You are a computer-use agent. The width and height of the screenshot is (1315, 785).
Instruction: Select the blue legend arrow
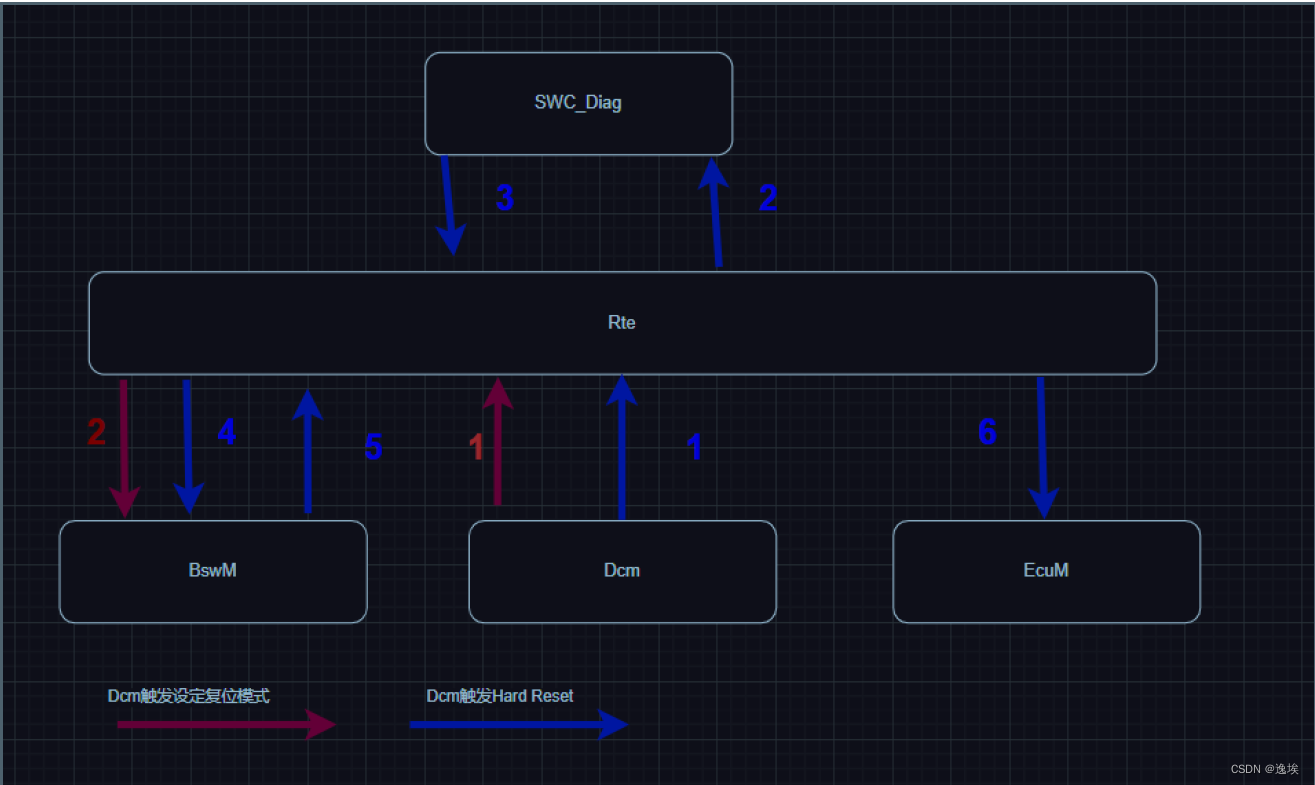click(x=519, y=724)
